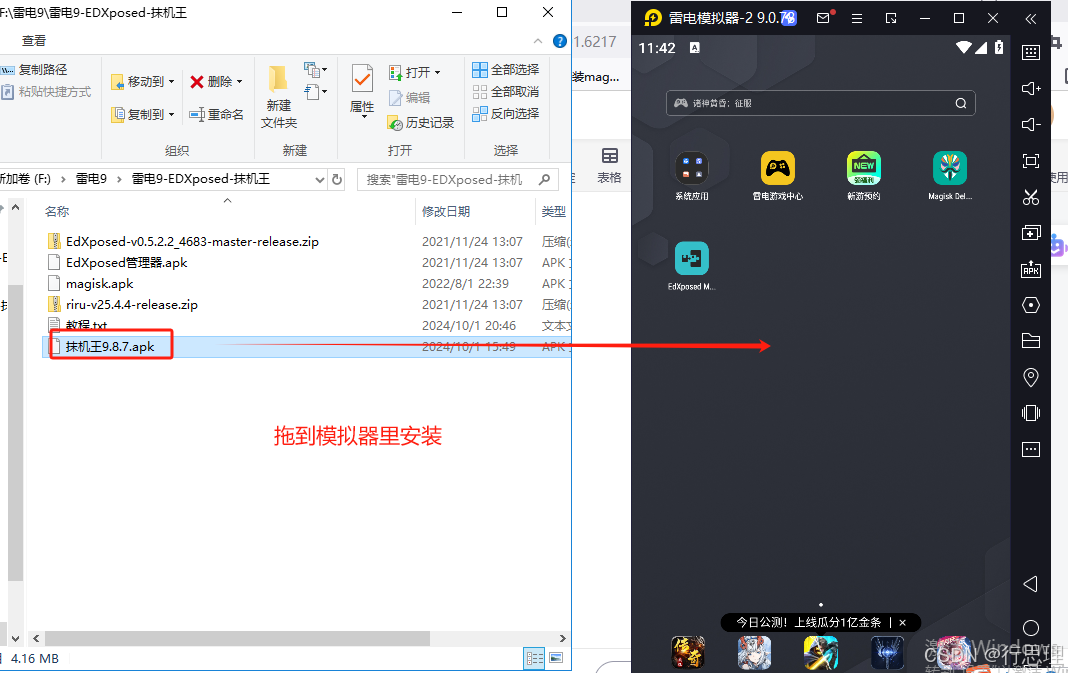The image size is (1068, 673).
Task: Increase emulator volume with speaker plus icon
Action: pyautogui.click(x=1031, y=89)
